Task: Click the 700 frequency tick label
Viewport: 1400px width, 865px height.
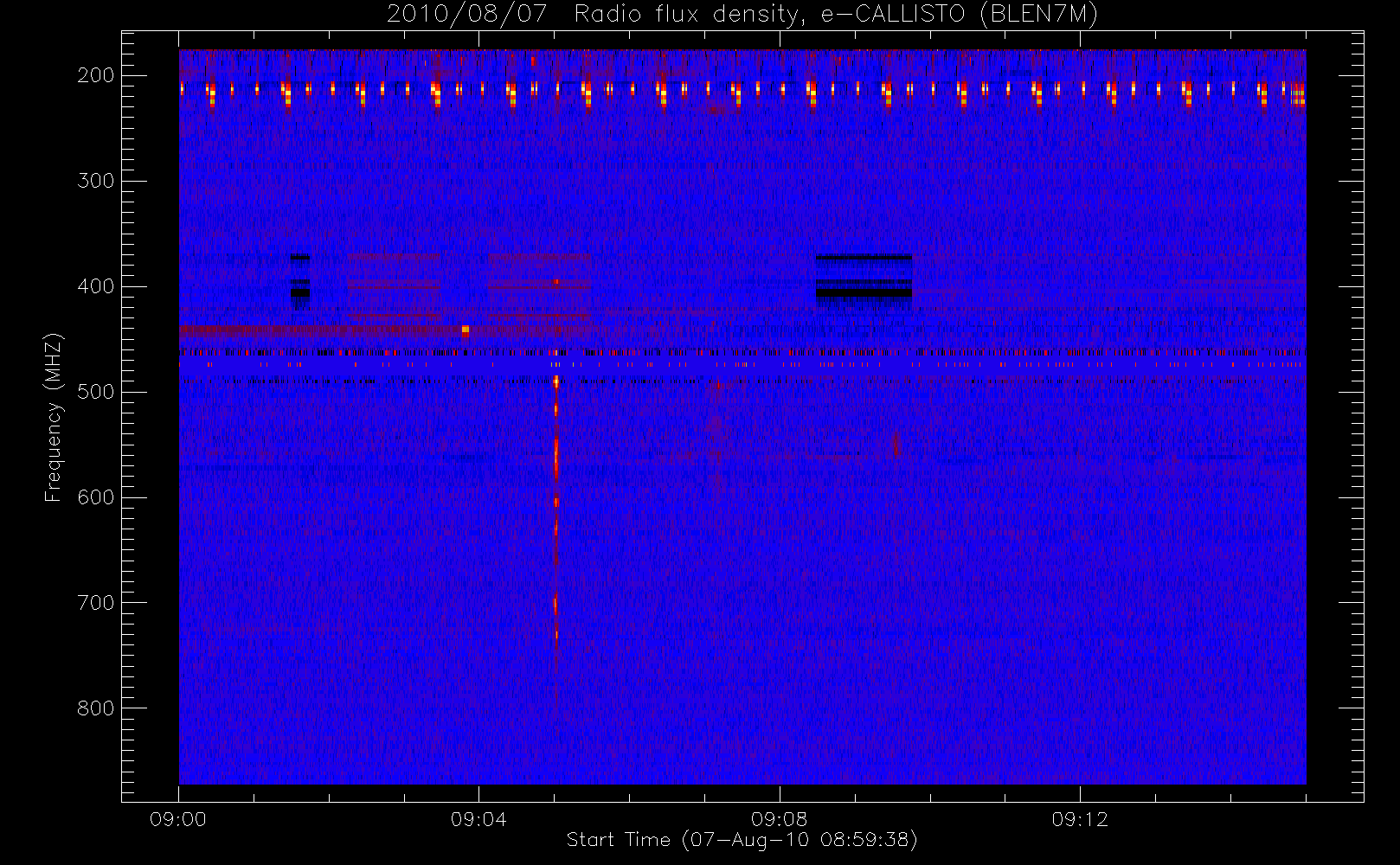Action: pos(95,603)
